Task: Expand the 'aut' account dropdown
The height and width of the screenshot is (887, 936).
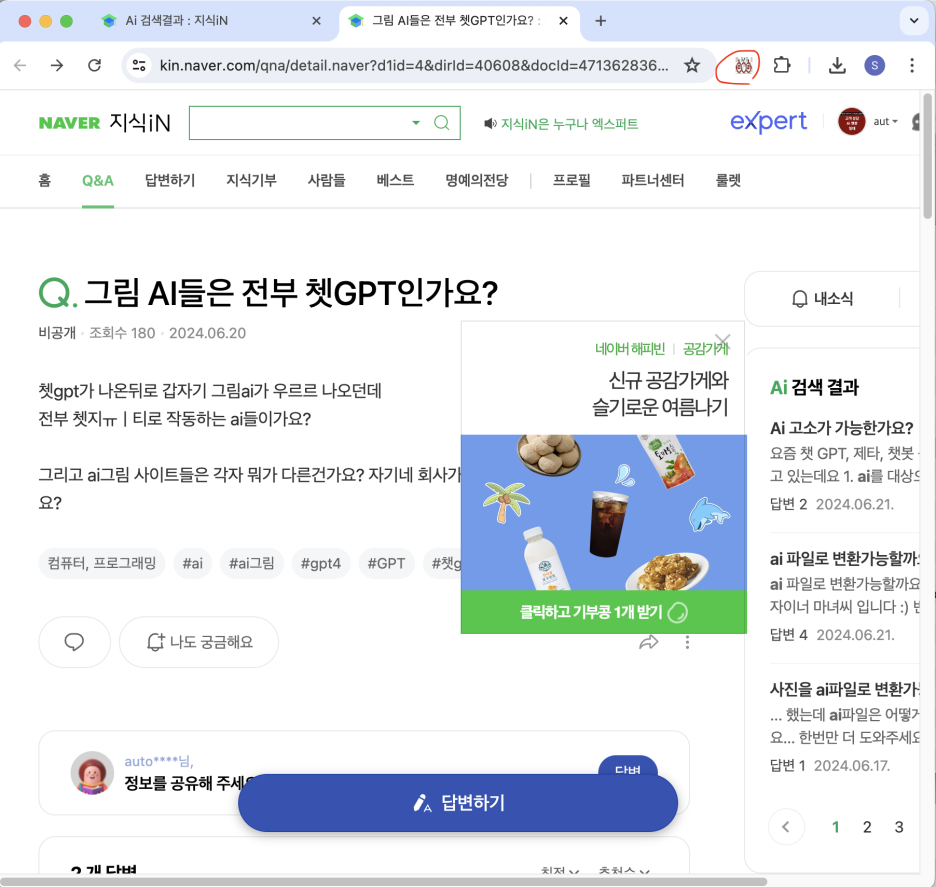Action: coord(885,121)
